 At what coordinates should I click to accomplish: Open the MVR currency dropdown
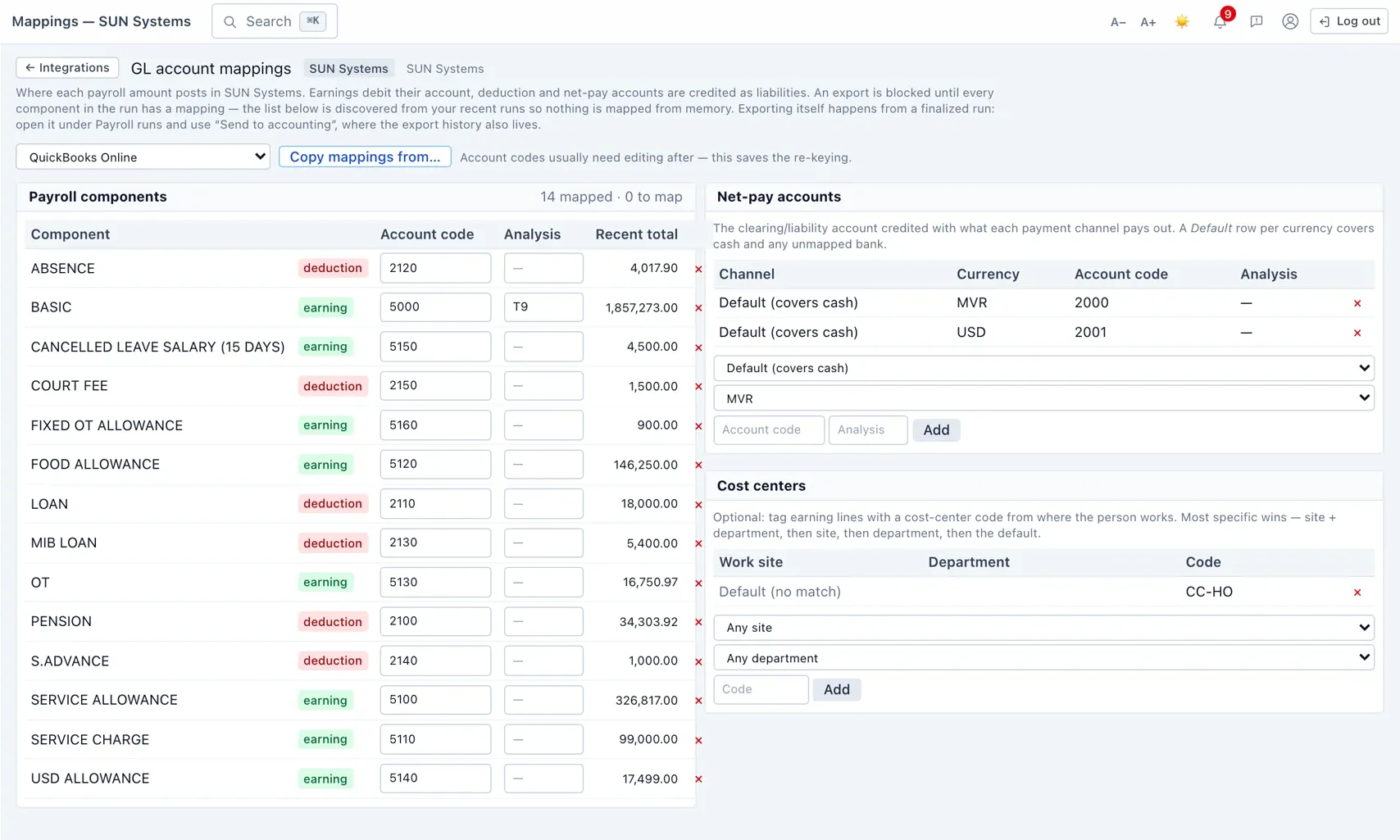[x=1043, y=398]
